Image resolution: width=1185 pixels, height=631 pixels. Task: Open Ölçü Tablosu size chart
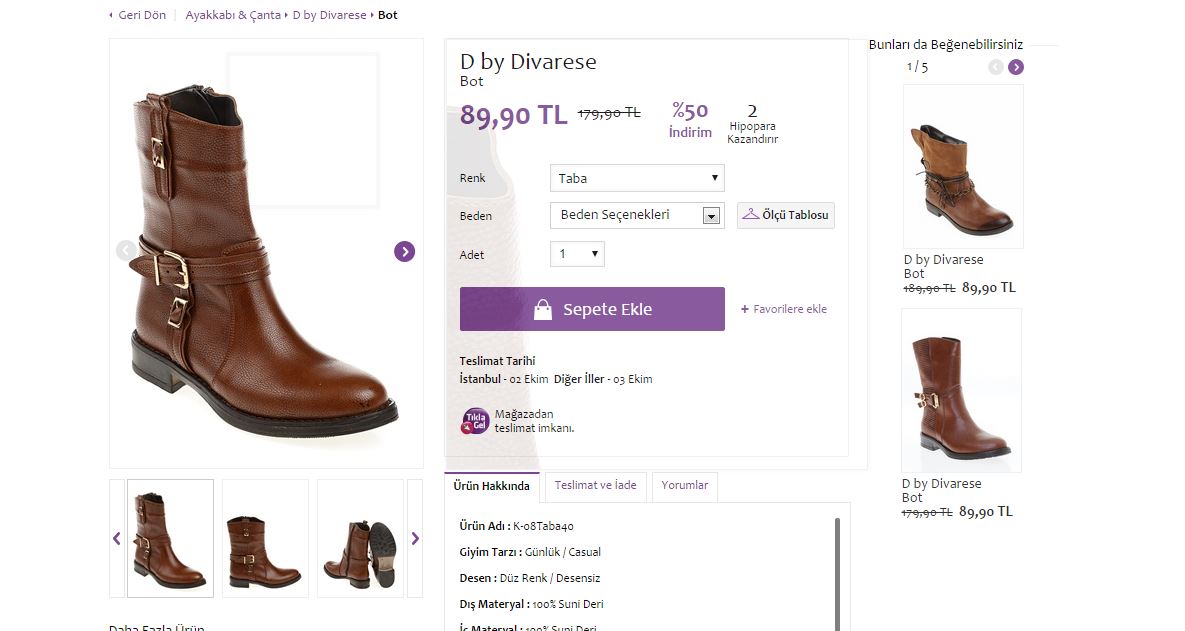(786, 215)
